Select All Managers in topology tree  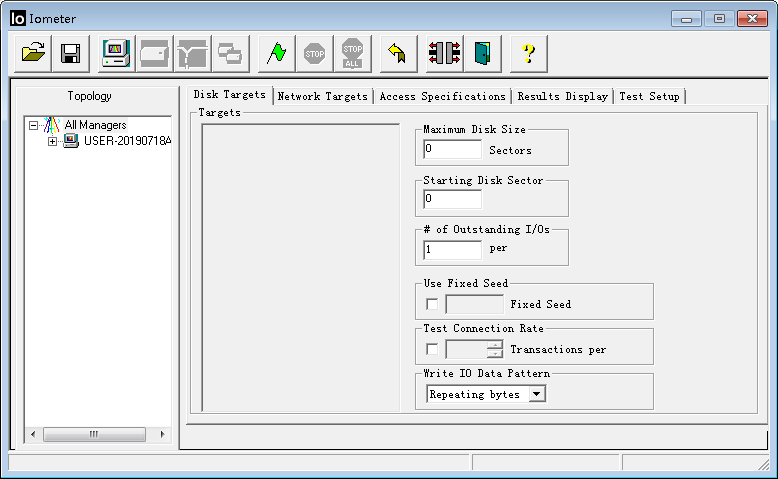(95, 125)
